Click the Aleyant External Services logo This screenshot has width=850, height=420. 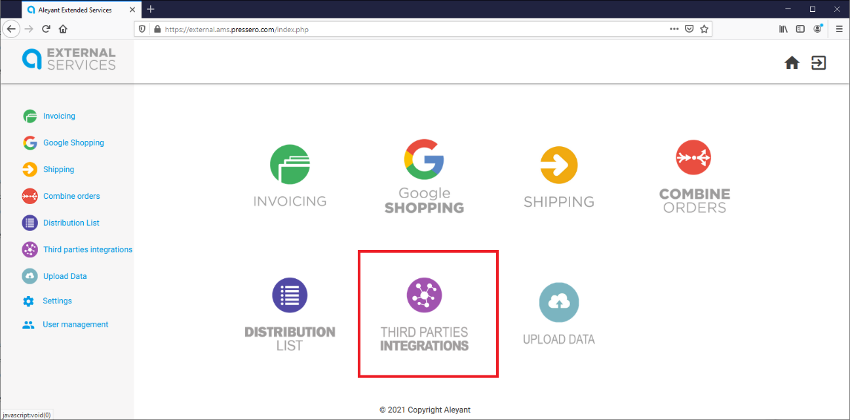[69, 59]
